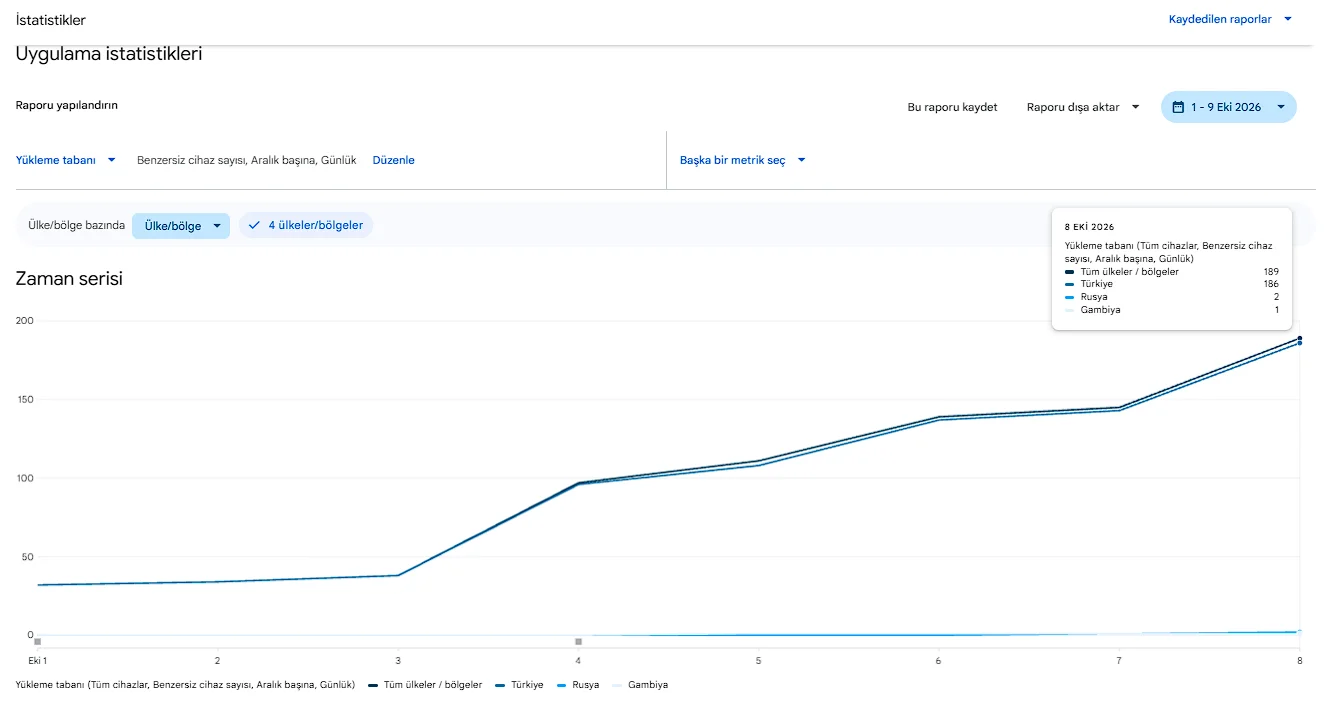1334x715 pixels.
Task: Click the 50 y-axis label
Action: pyautogui.click(x=28, y=557)
